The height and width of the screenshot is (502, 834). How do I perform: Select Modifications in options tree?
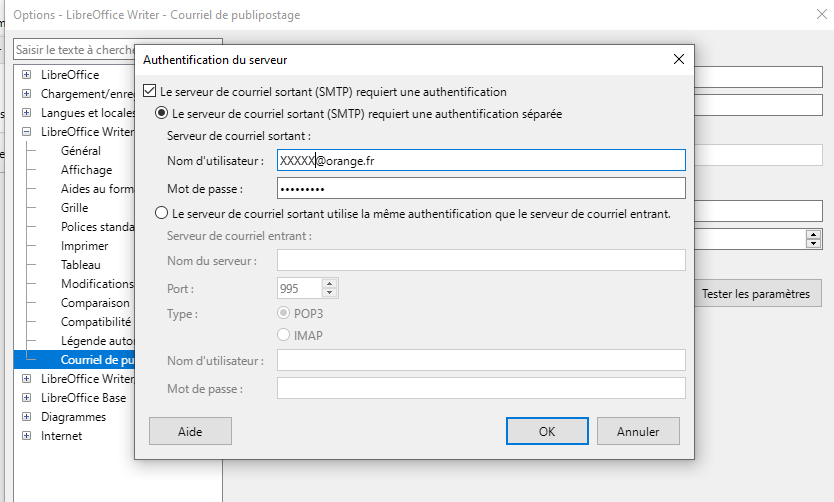[x=97, y=283]
